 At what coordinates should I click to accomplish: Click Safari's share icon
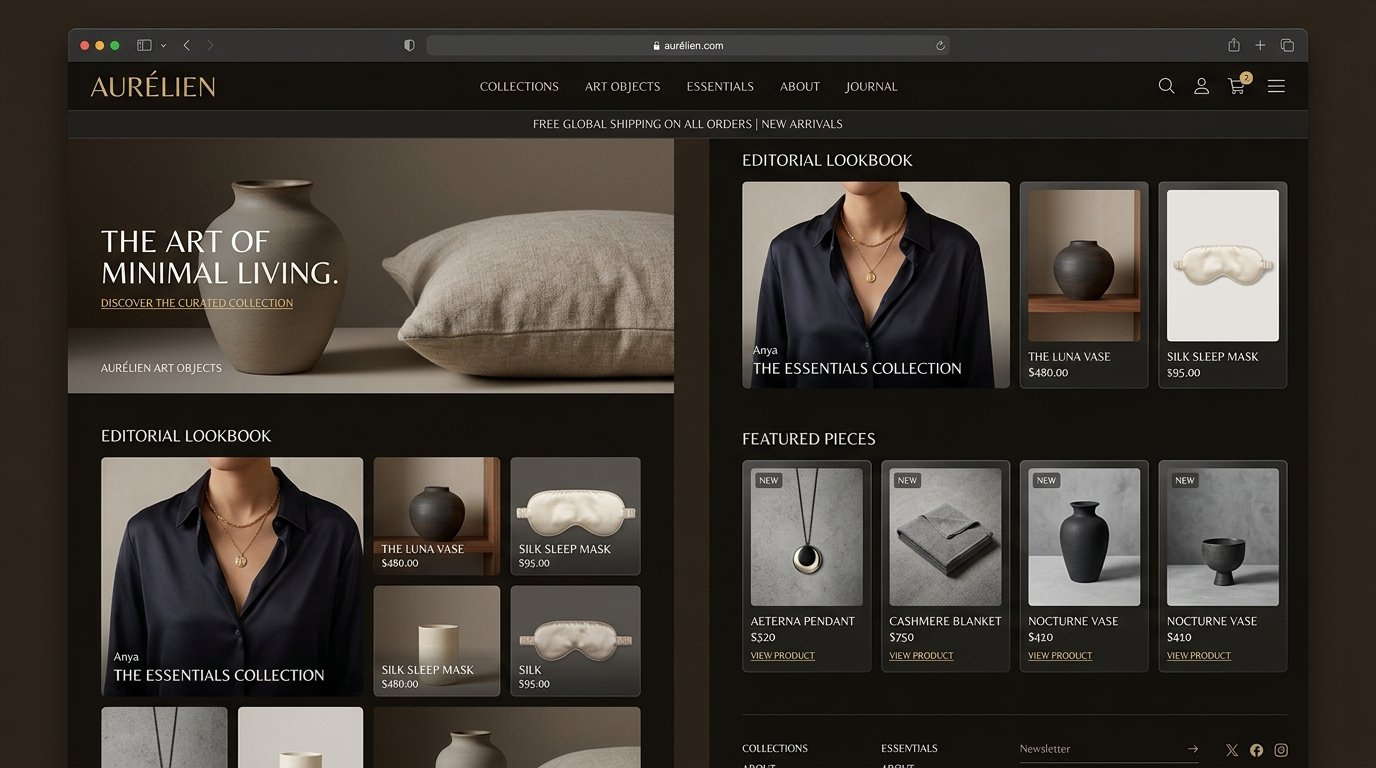pyautogui.click(x=1234, y=45)
